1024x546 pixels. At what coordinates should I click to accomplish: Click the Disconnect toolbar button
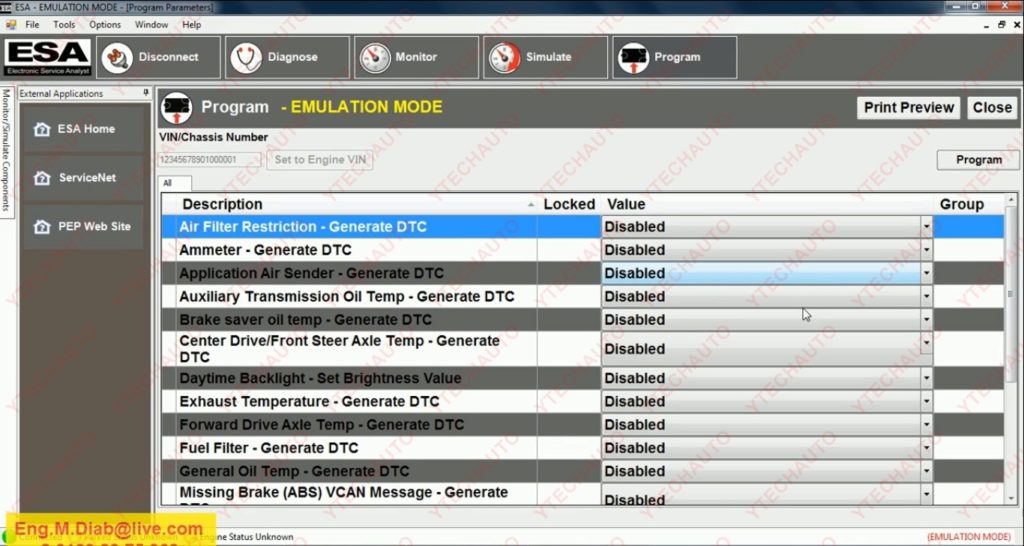point(158,57)
